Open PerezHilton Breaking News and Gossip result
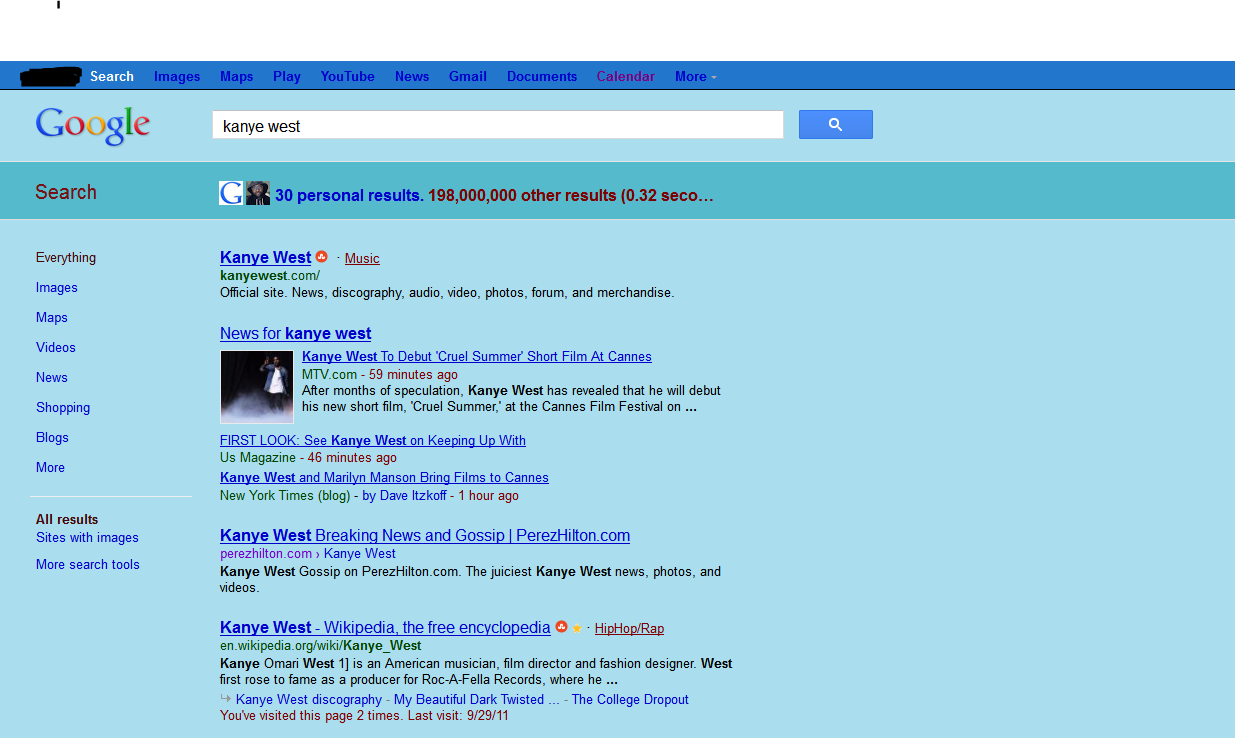1235x738 pixels. (425, 535)
